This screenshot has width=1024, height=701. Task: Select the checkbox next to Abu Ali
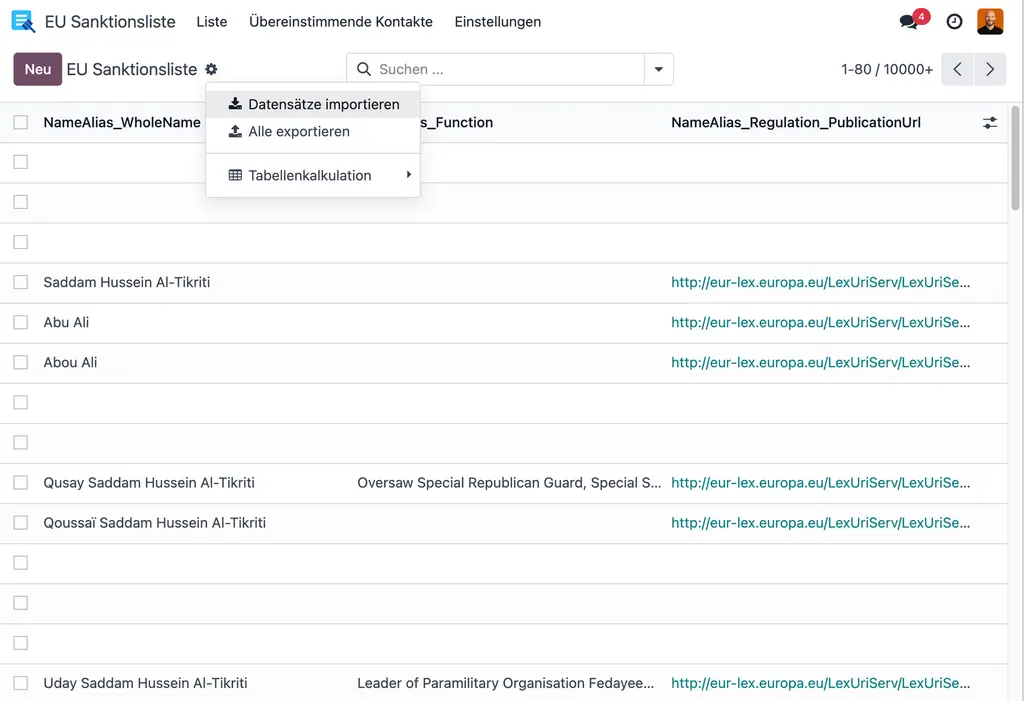point(20,322)
